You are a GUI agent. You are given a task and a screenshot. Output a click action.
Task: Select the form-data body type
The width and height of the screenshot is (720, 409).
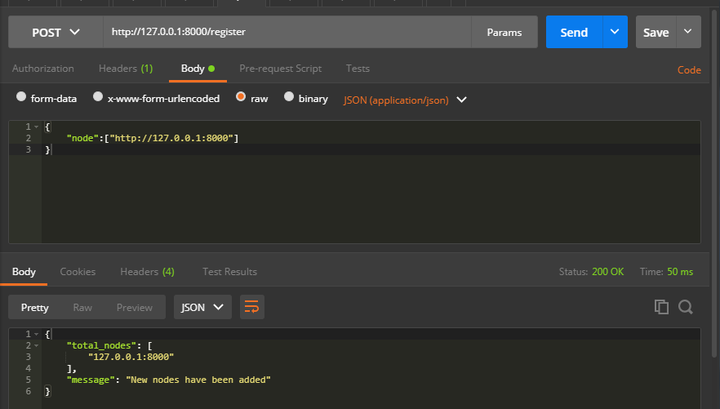(x=21, y=98)
